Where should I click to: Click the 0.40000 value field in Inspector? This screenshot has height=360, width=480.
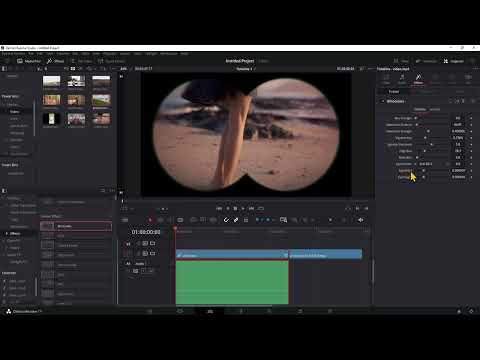point(458,131)
